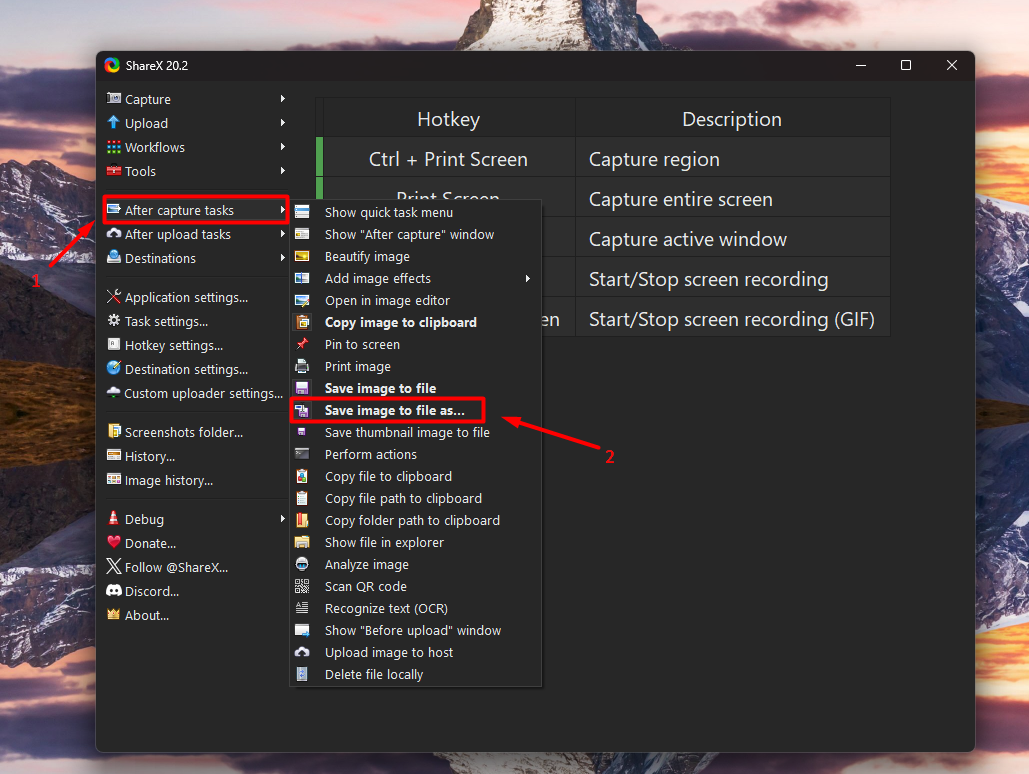Click the After upload tasks cloud icon

pos(114,234)
